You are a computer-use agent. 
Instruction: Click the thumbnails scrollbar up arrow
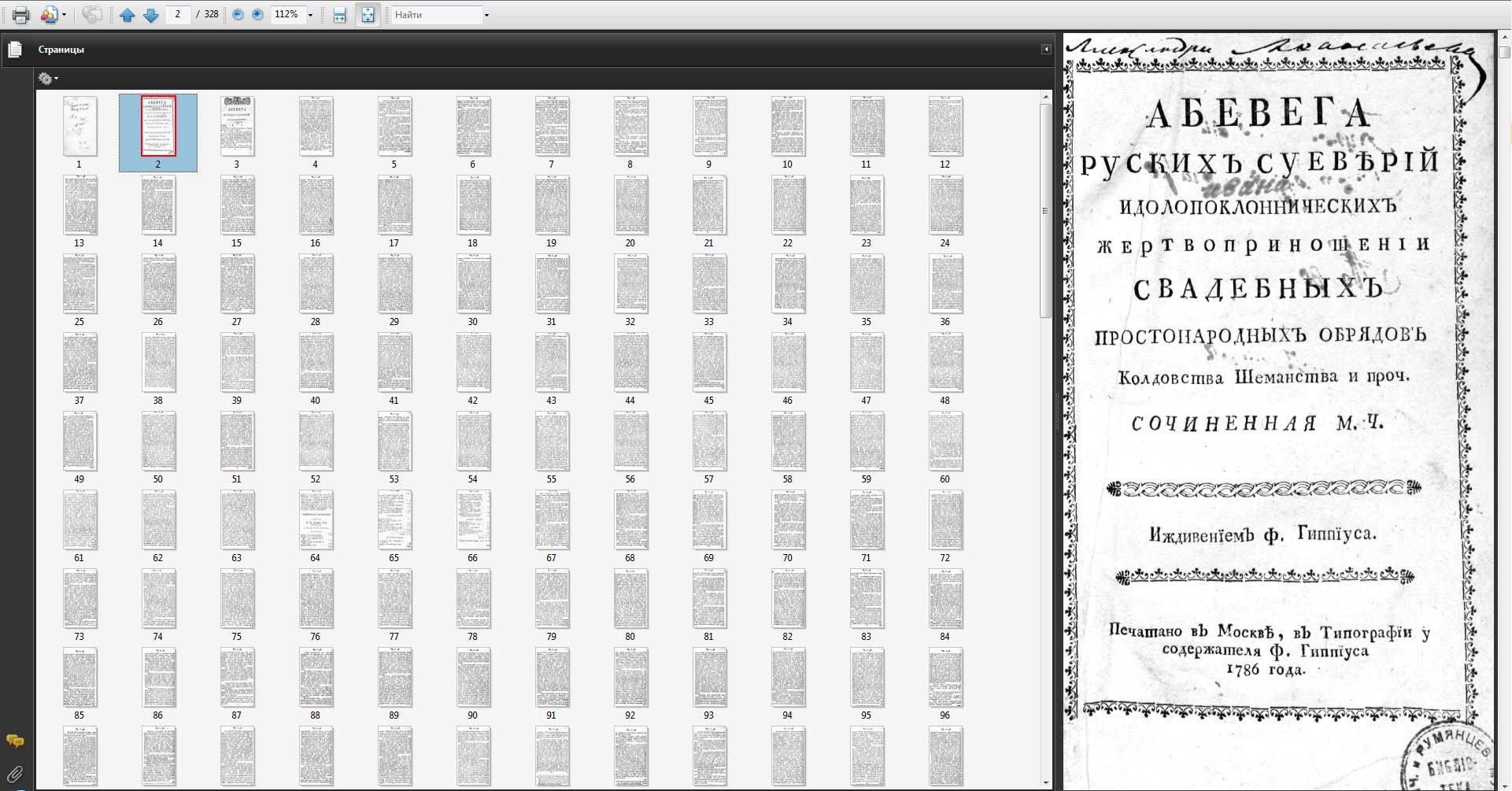(1045, 96)
